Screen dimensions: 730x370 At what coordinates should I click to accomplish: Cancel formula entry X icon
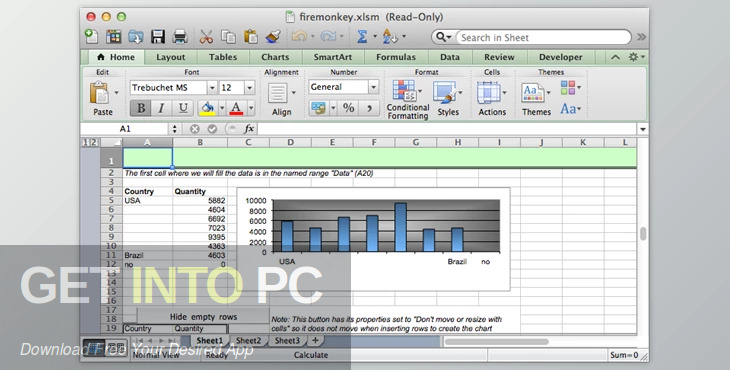pyautogui.click(x=195, y=129)
